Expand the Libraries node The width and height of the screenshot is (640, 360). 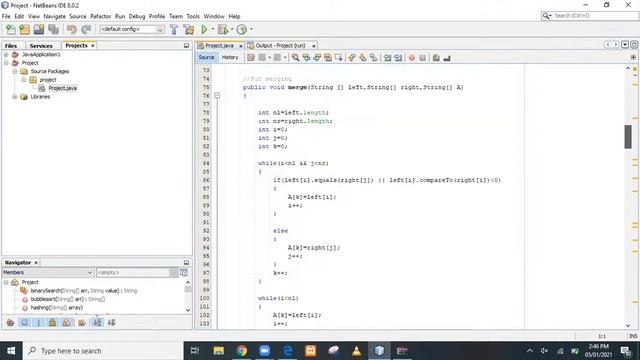15,97
